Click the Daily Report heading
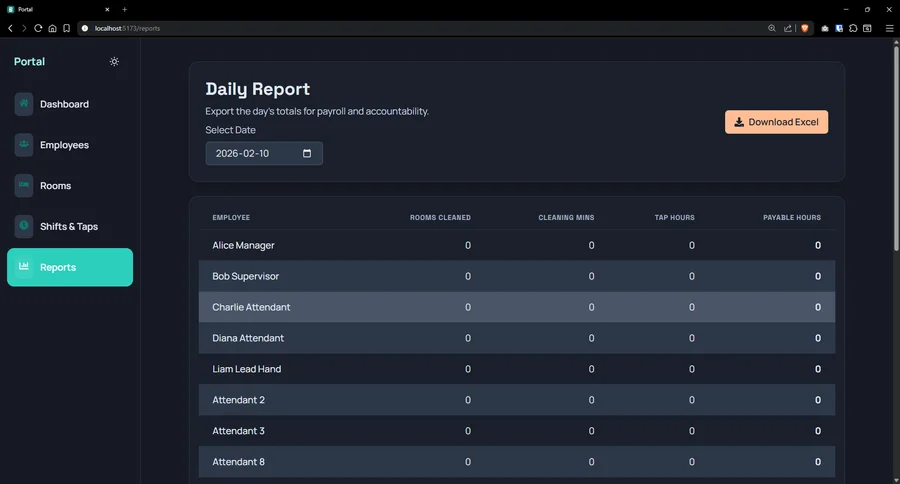Image resolution: width=900 pixels, height=484 pixels. pos(258,89)
